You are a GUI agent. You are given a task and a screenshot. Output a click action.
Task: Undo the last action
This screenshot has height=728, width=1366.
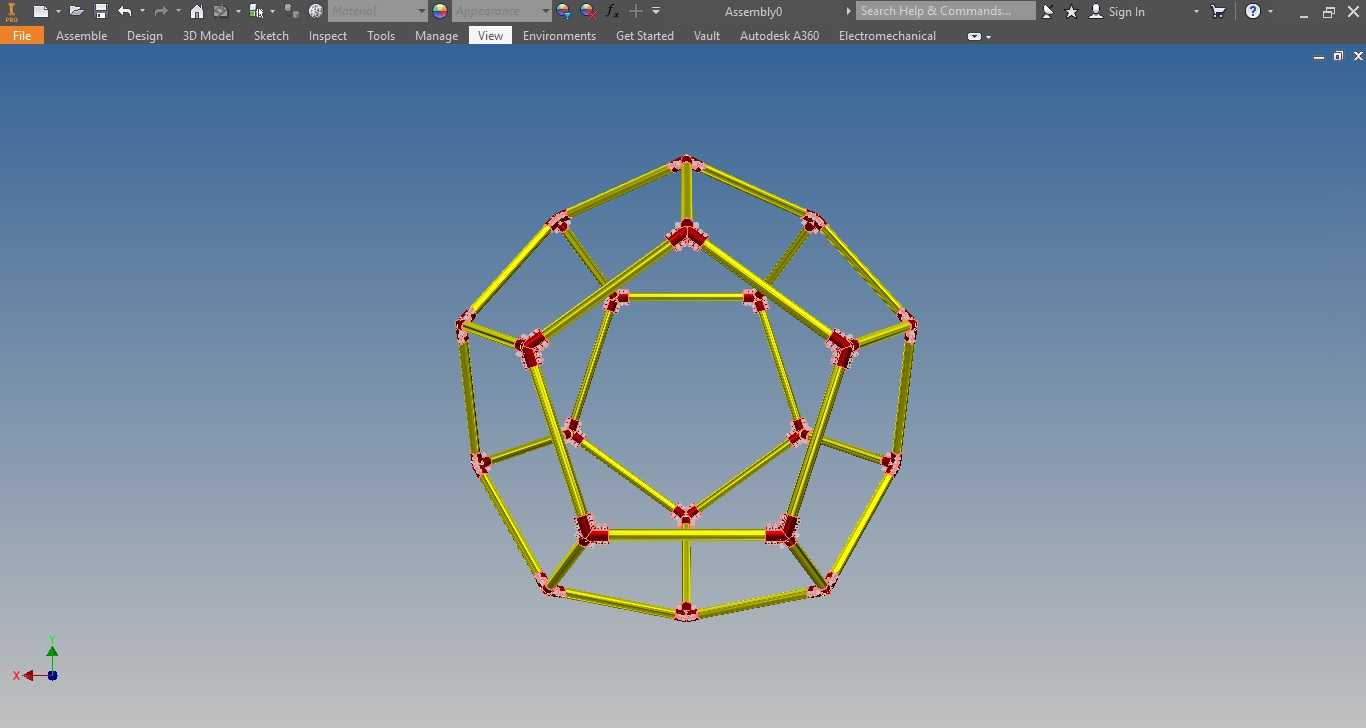point(125,11)
